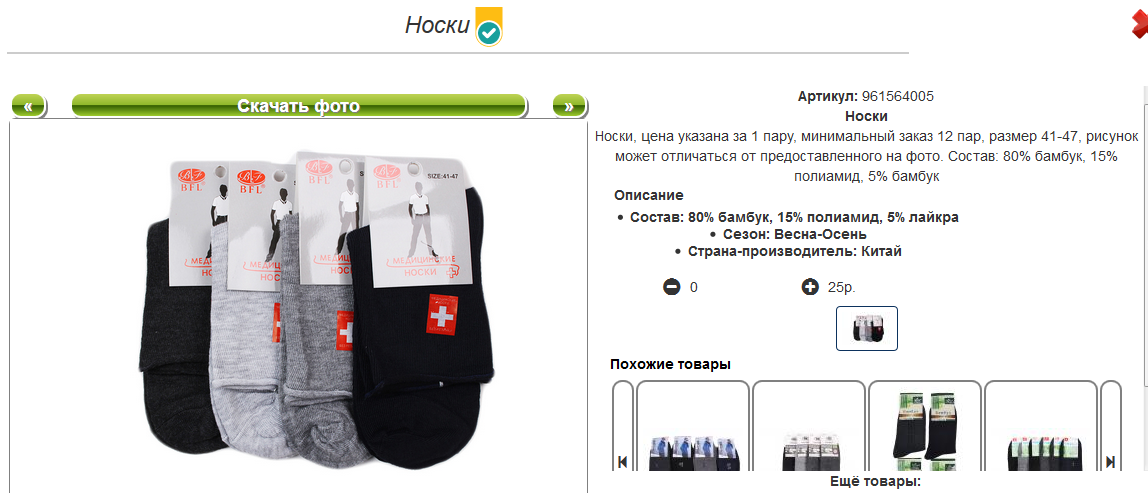
Task: Open first similar product with blue packaged socks
Action: pos(693,426)
